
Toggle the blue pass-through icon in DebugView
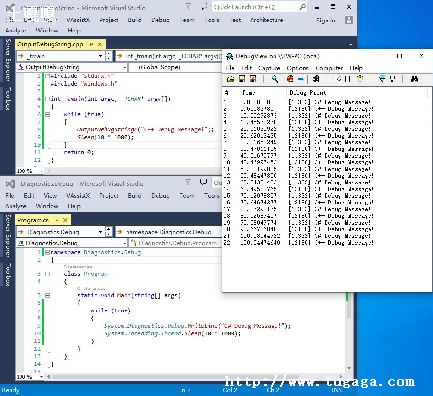tap(301, 79)
